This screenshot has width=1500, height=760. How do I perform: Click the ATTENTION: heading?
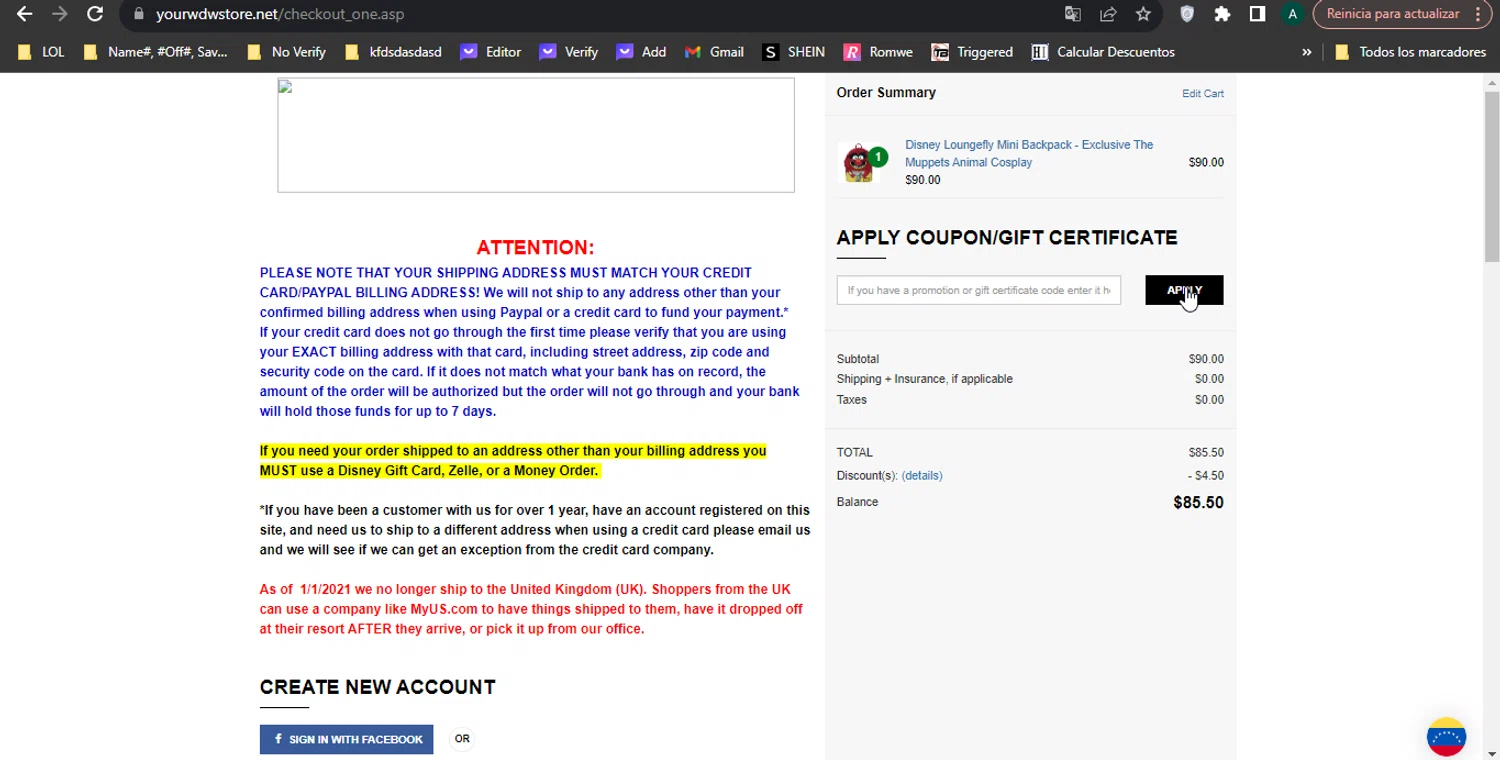[535, 248]
